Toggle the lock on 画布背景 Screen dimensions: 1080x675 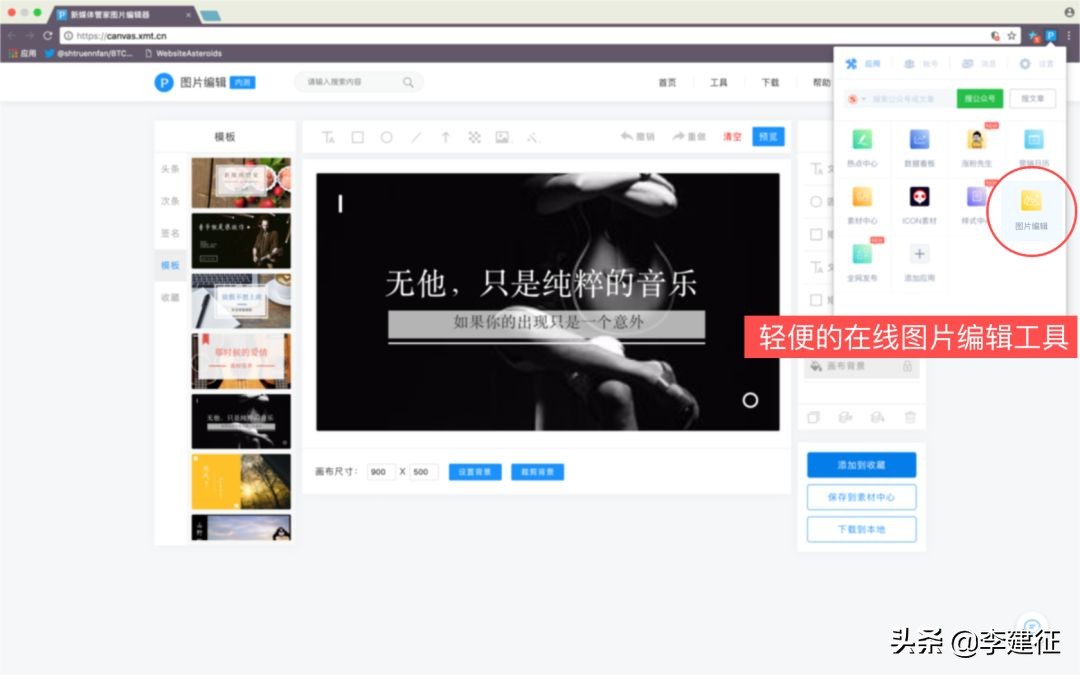(908, 367)
